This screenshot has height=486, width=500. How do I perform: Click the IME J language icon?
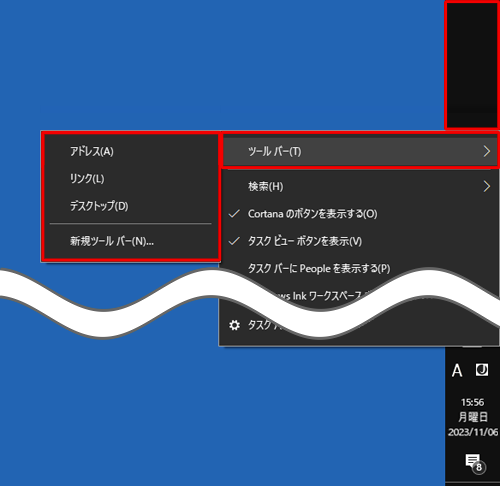click(x=482, y=370)
